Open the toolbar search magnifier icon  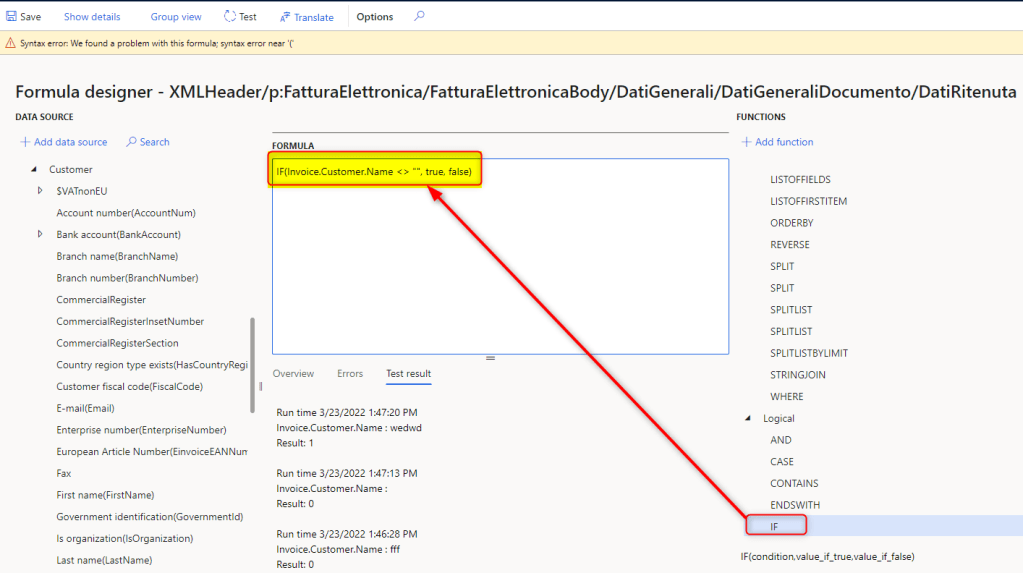(x=419, y=17)
